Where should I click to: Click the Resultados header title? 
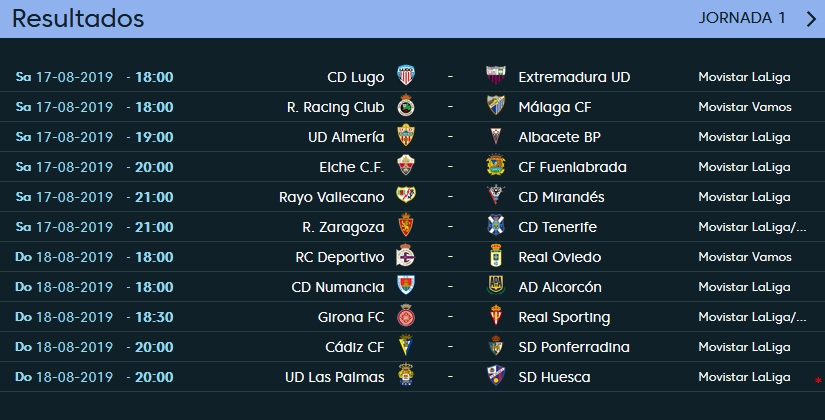tap(78, 18)
